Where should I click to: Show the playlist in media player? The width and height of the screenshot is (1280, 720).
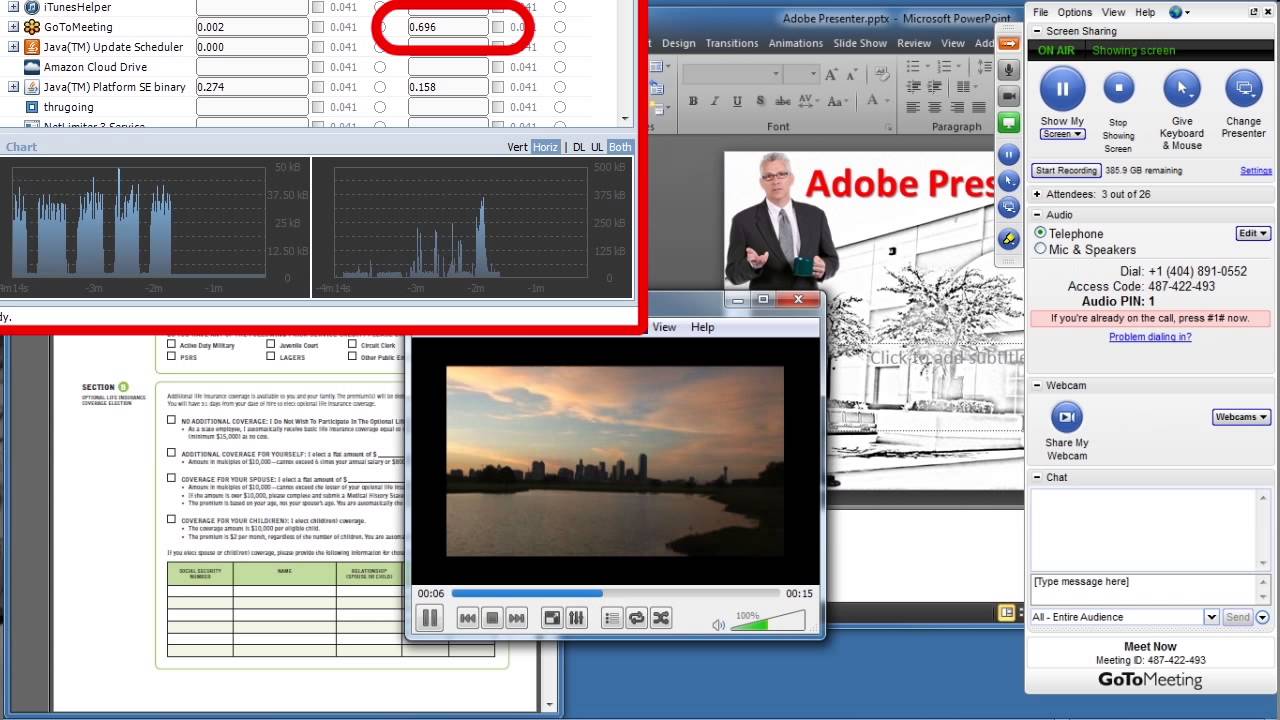(612, 618)
